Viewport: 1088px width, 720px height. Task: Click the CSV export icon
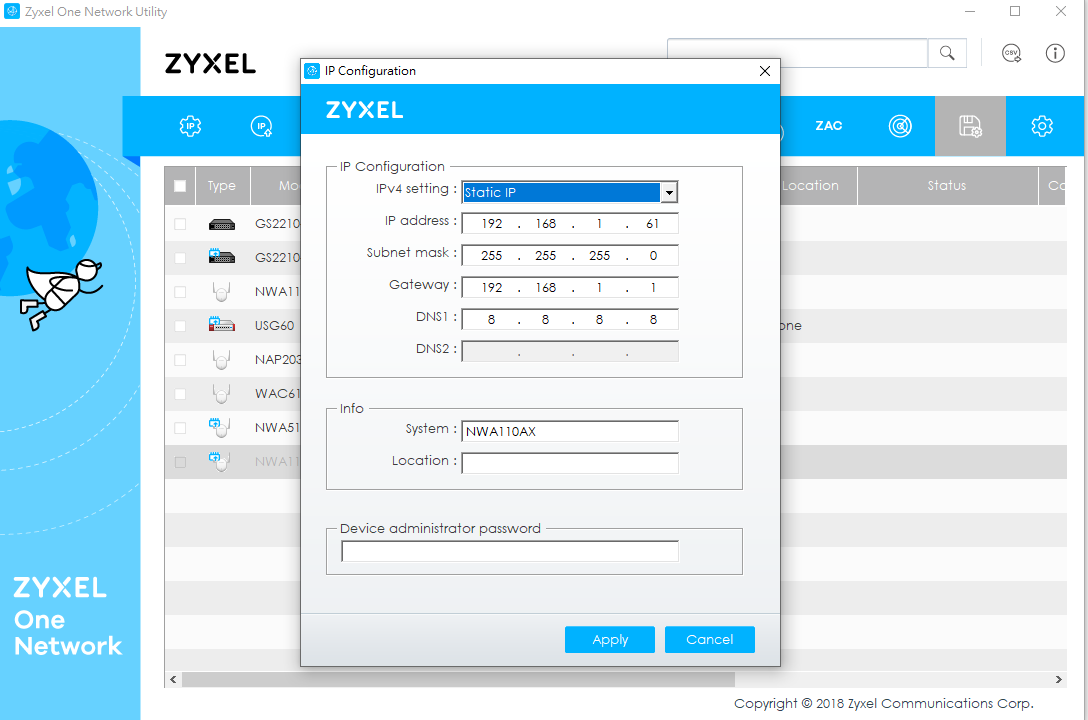[1012, 53]
